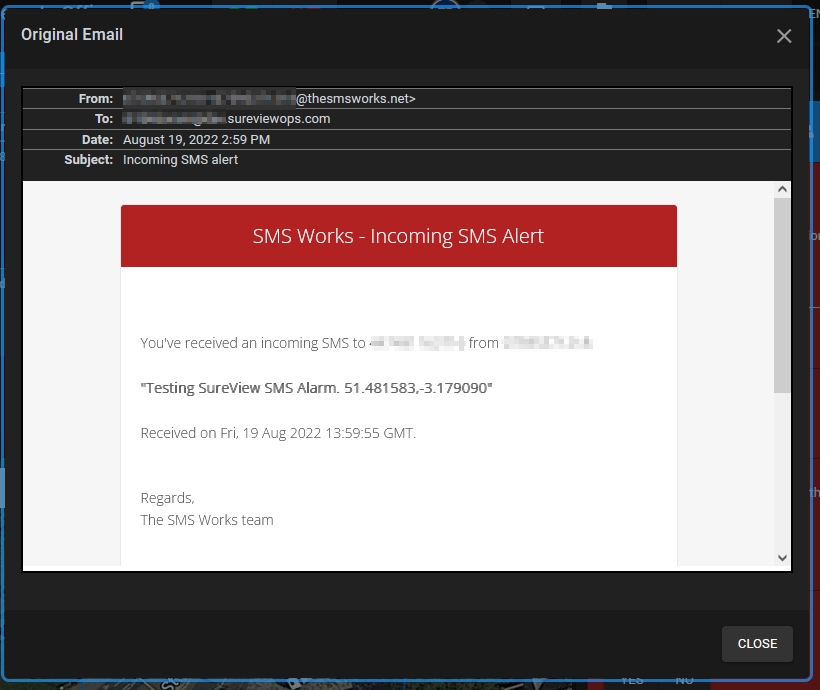
Task: Click the sender address ending '@thesmsworks.net'
Action: (269, 98)
